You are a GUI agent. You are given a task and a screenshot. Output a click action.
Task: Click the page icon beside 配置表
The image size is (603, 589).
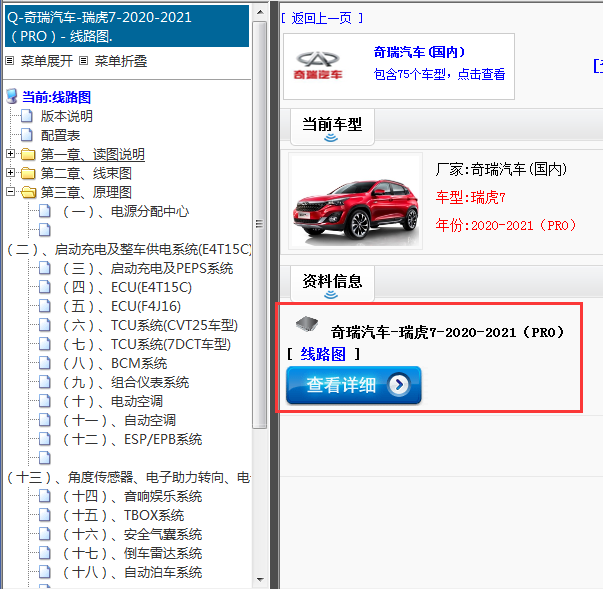coord(27,135)
